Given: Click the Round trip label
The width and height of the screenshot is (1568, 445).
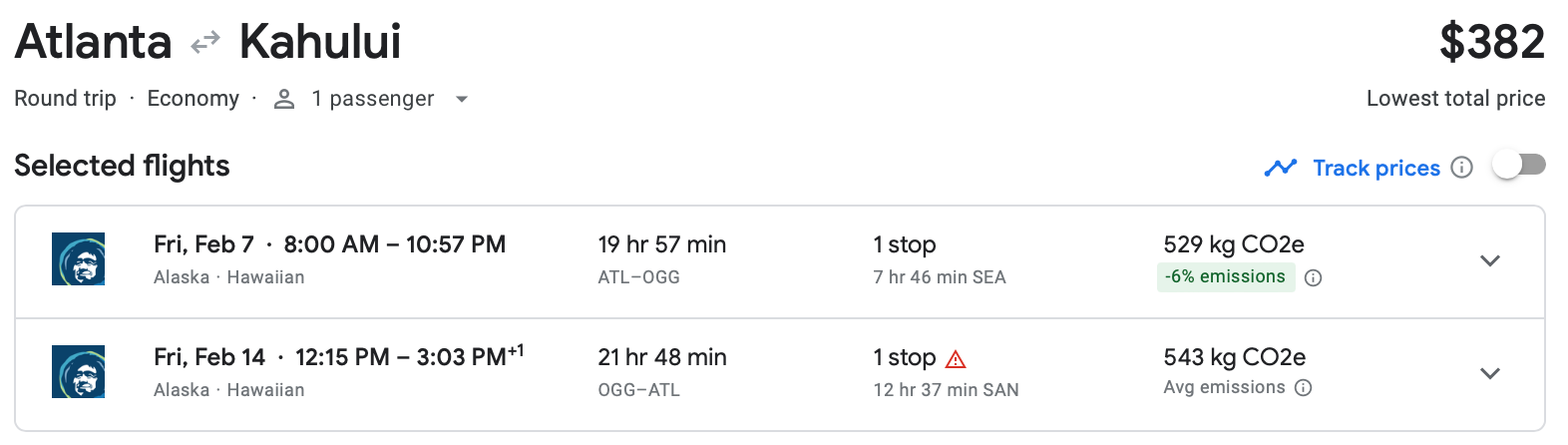Looking at the screenshot, I should pyautogui.click(x=65, y=99).
